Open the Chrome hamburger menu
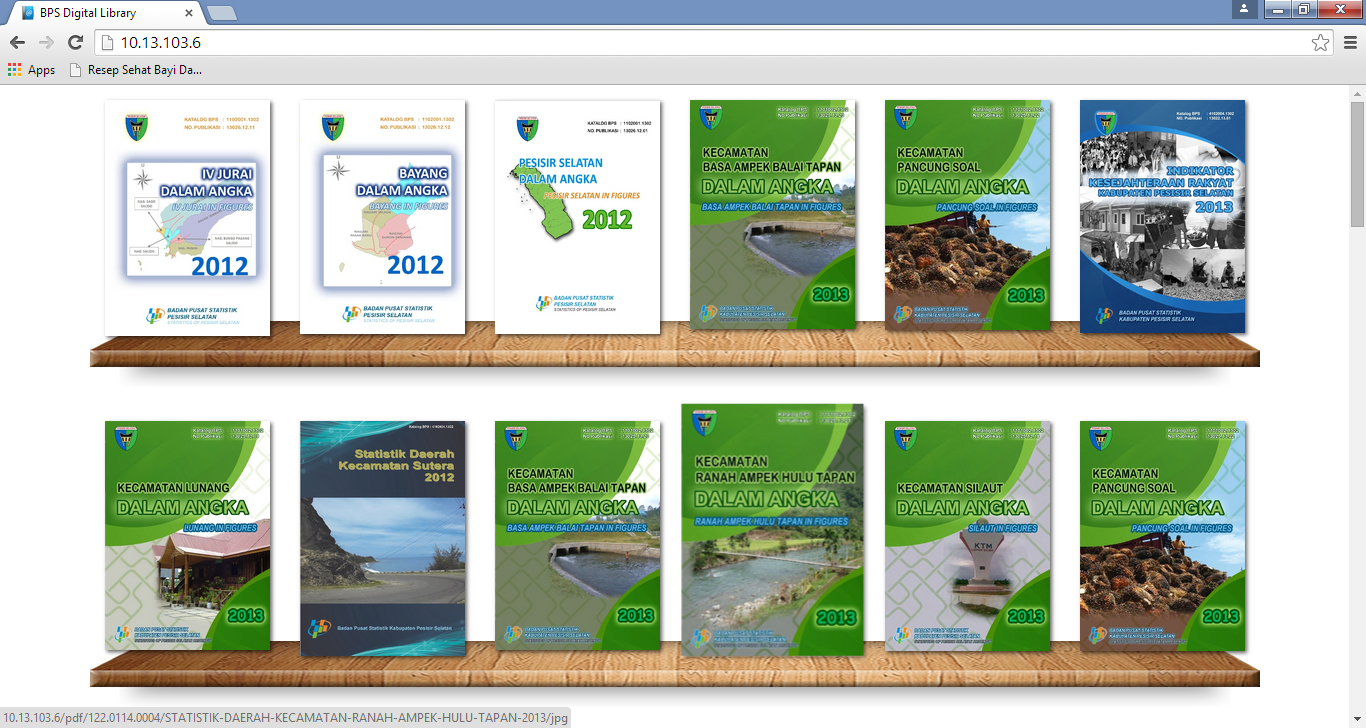This screenshot has height=728, width=1366. tap(1350, 42)
